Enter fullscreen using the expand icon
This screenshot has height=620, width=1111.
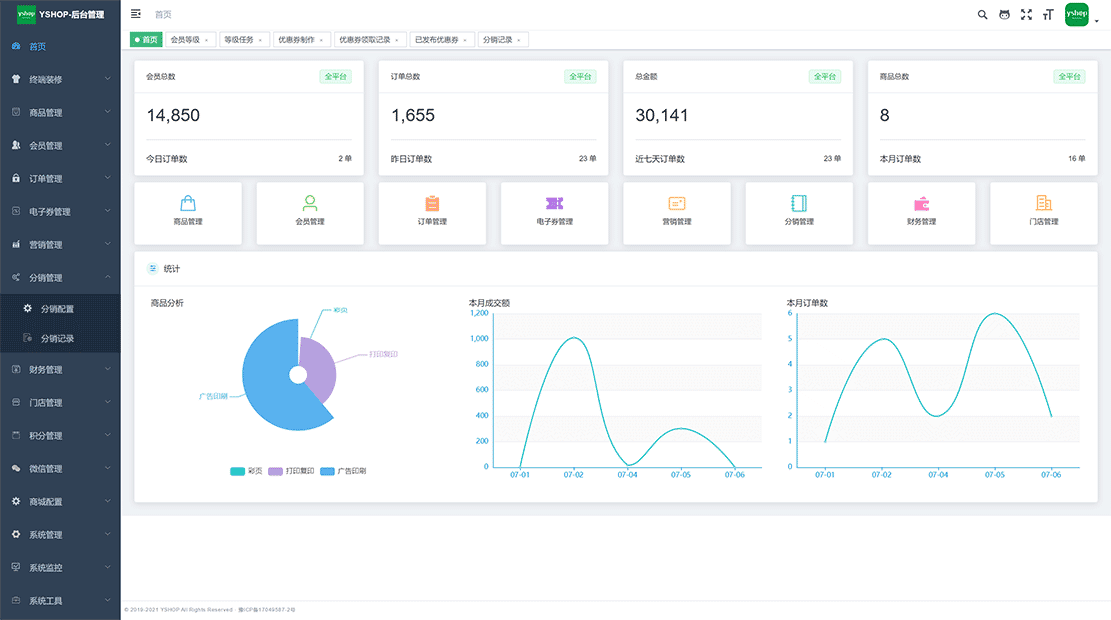pyautogui.click(x=1026, y=15)
